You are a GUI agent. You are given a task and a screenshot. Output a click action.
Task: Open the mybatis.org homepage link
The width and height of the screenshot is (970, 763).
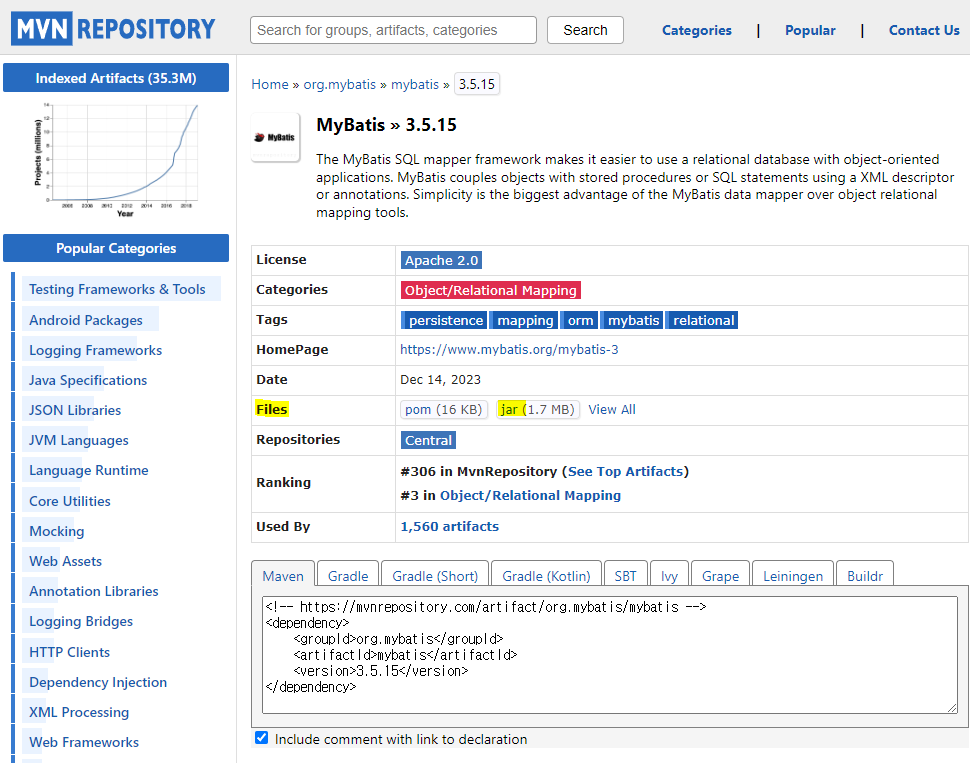point(509,350)
